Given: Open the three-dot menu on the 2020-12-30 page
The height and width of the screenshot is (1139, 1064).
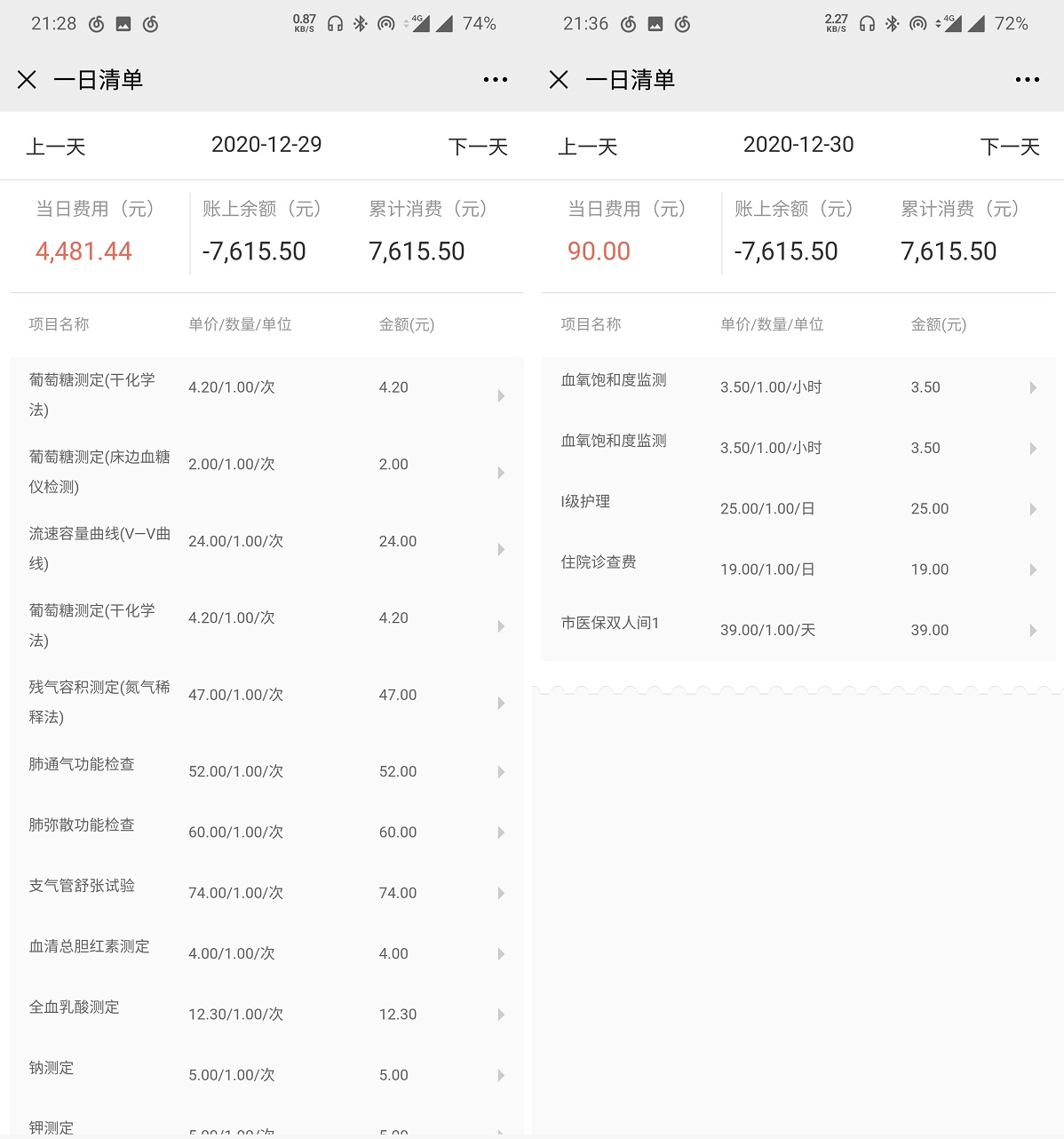Looking at the screenshot, I should pyautogui.click(x=1028, y=80).
